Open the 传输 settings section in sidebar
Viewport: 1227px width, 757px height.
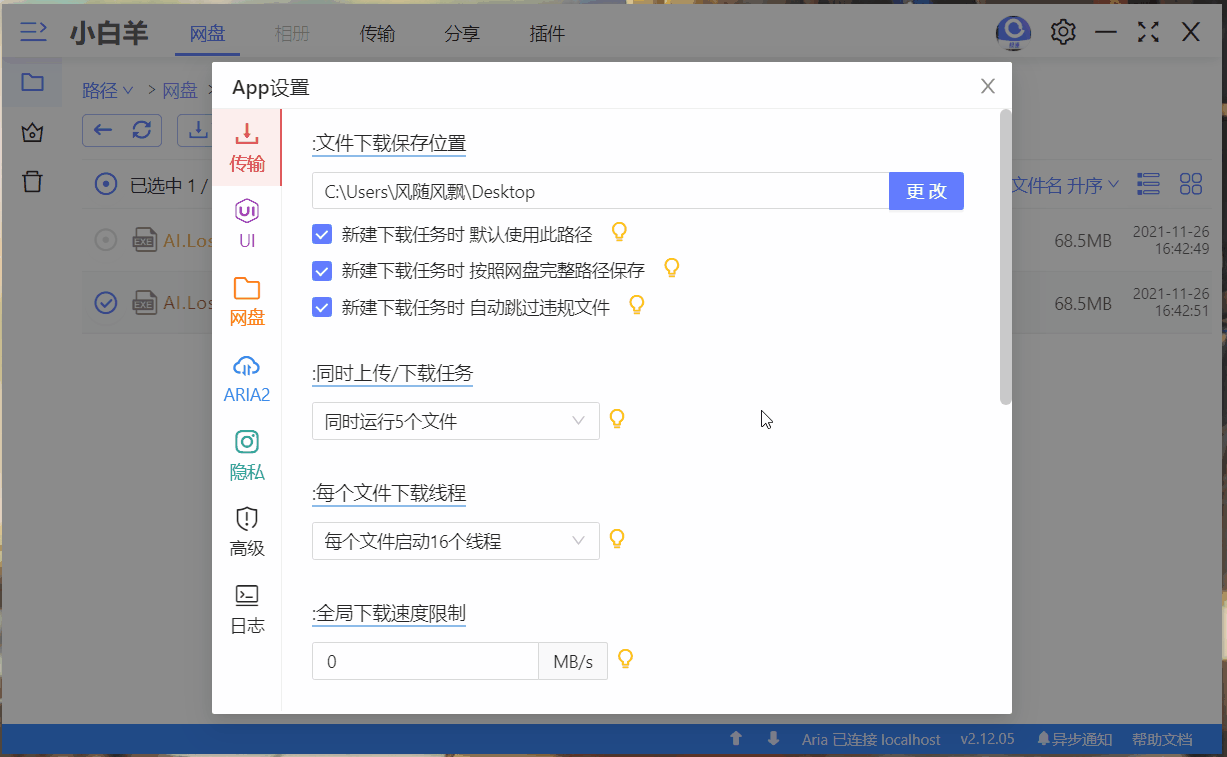pyautogui.click(x=247, y=148)
